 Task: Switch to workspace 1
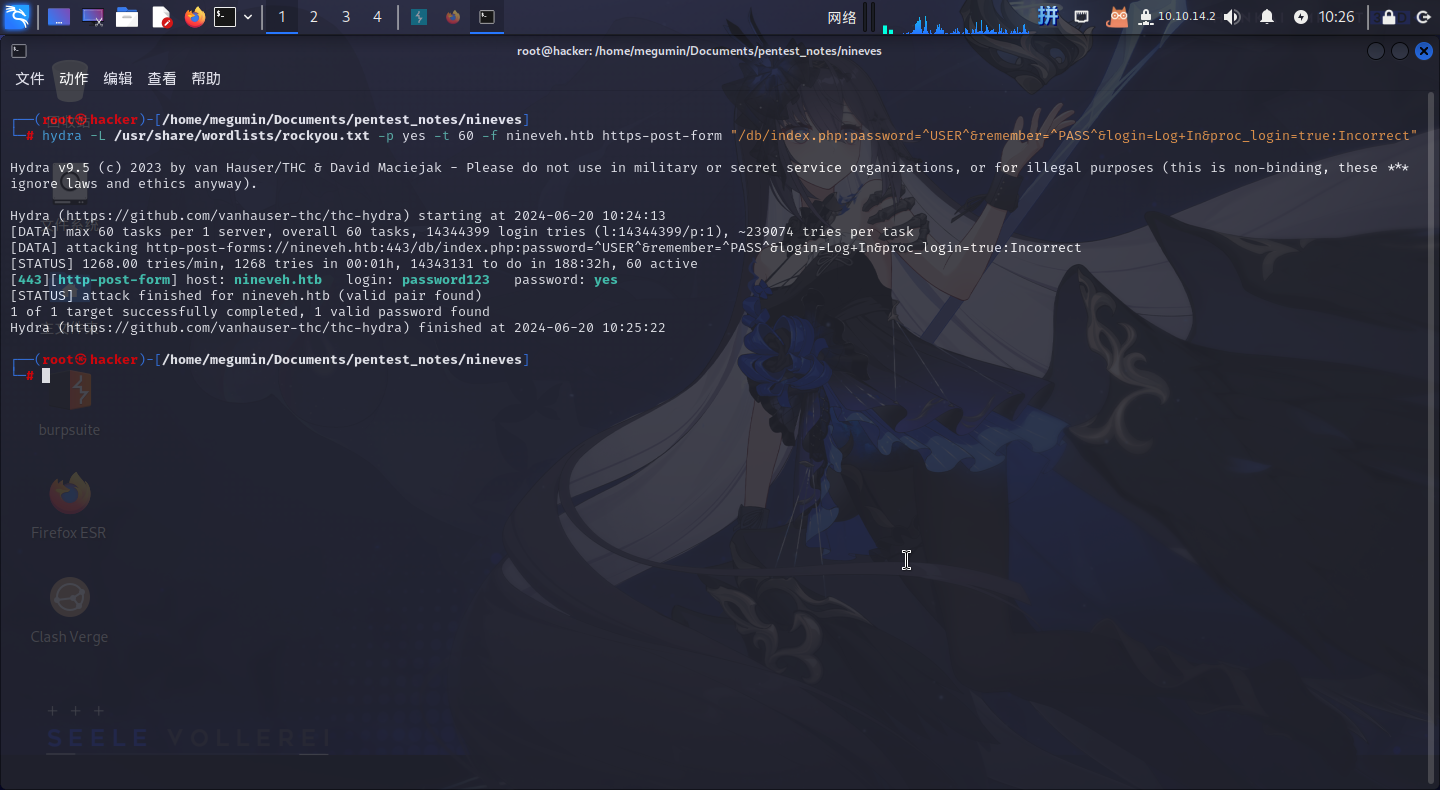coord(282,17)
